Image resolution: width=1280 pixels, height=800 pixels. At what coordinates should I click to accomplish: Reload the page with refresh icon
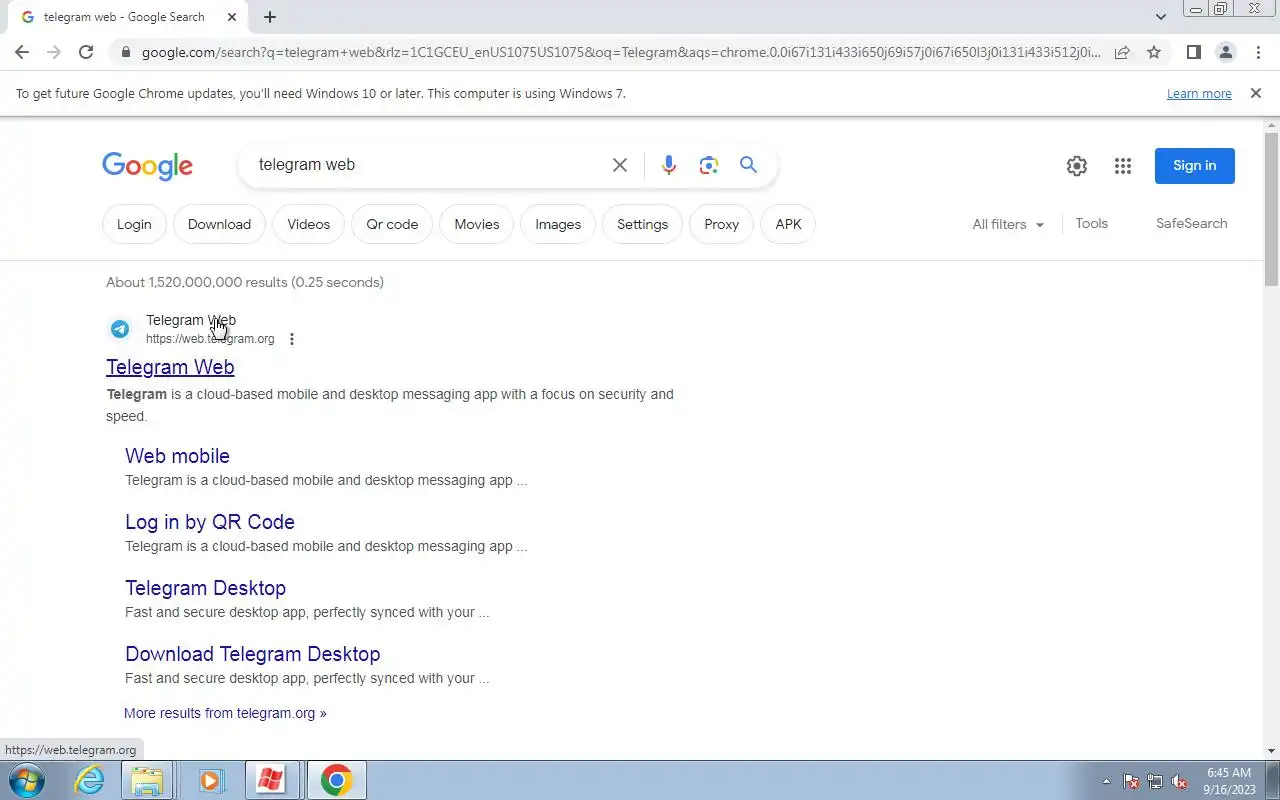(x=86, y=52)
